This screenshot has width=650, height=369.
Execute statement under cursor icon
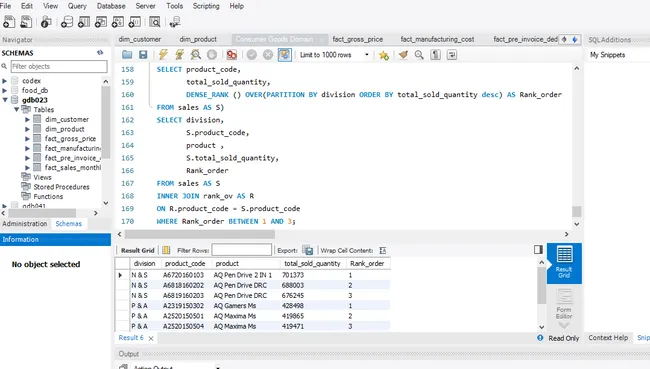[x=179, y=55]
